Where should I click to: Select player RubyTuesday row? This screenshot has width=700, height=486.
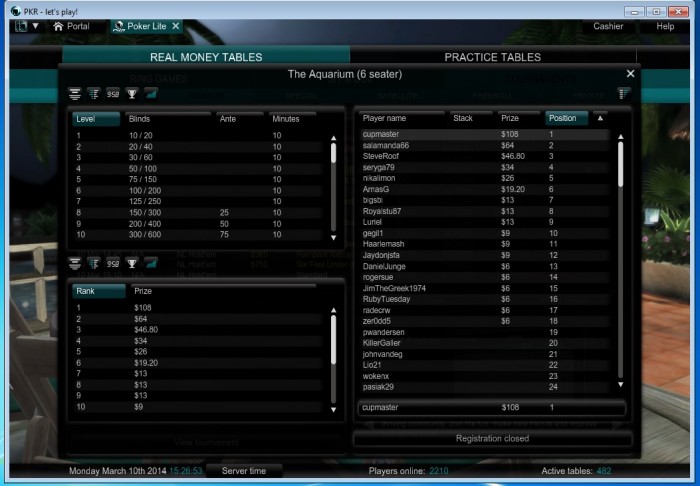(x=484, y=299)
